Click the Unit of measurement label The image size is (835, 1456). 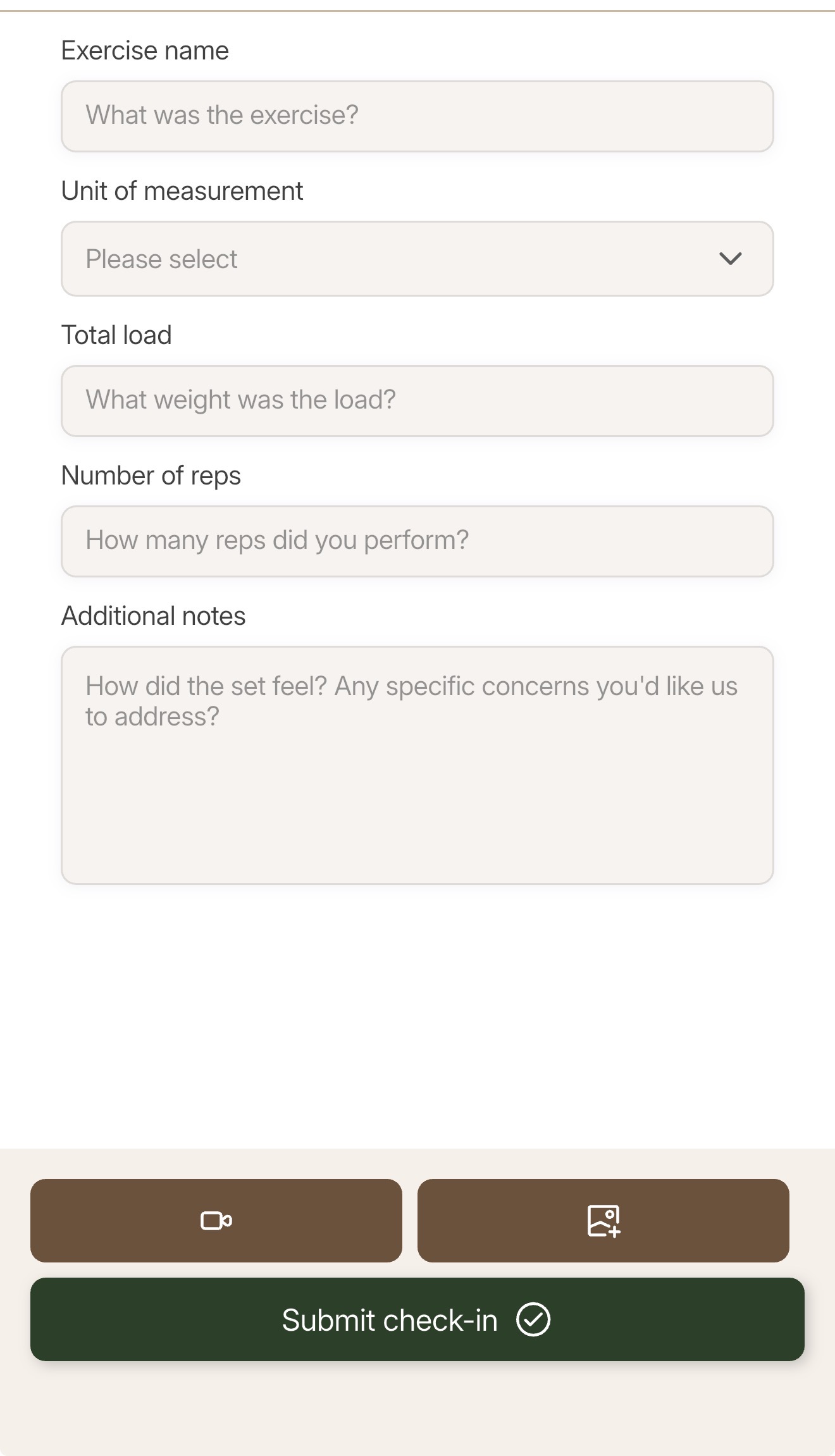coord(182,191)
